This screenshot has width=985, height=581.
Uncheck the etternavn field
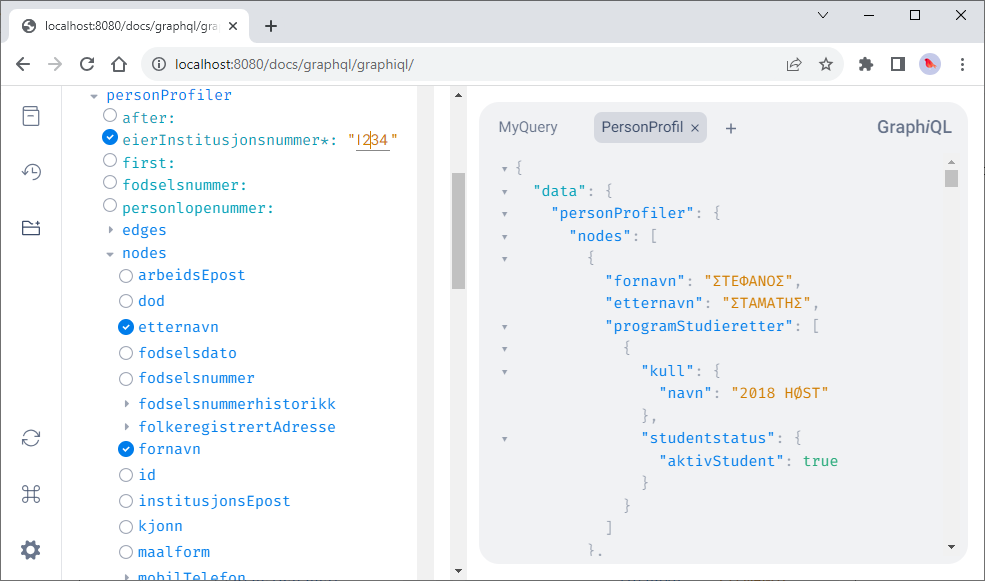126,327
